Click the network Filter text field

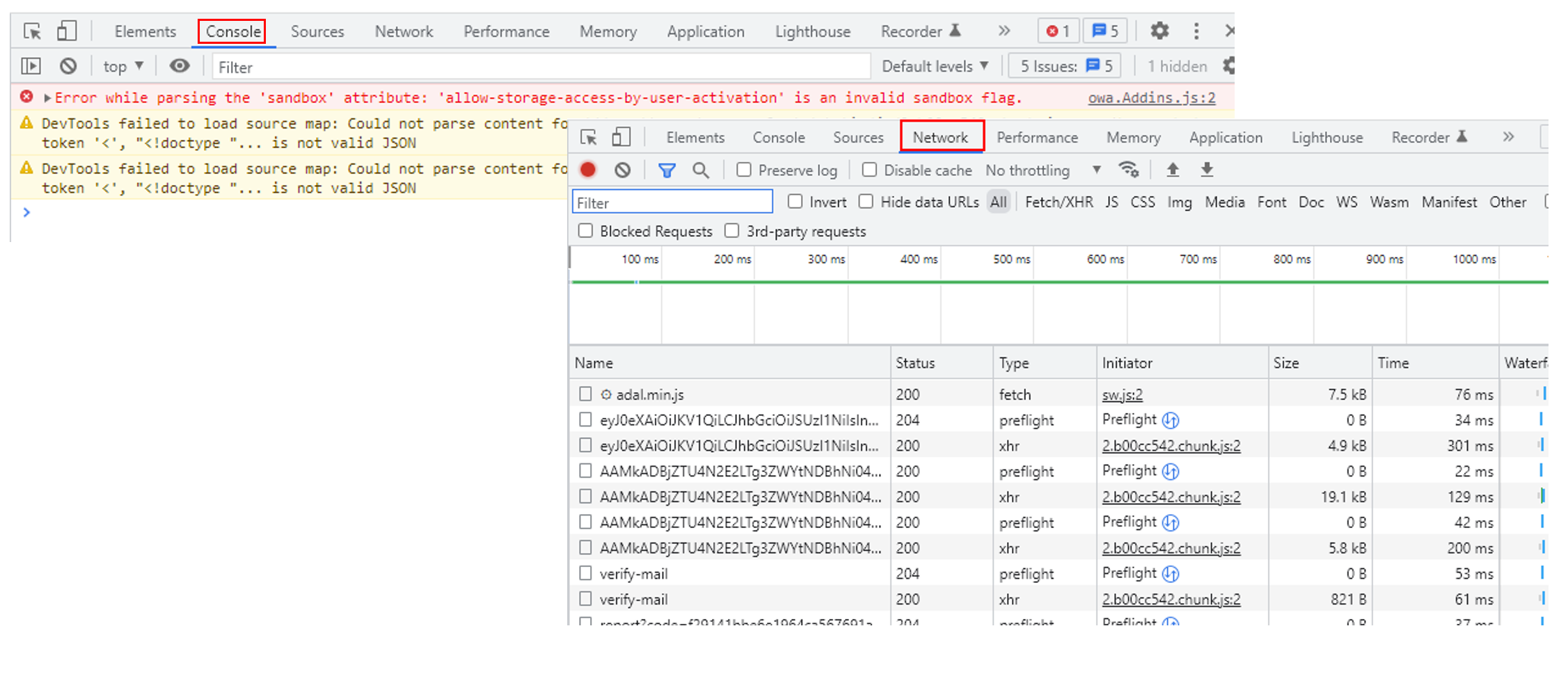[672, 202]
